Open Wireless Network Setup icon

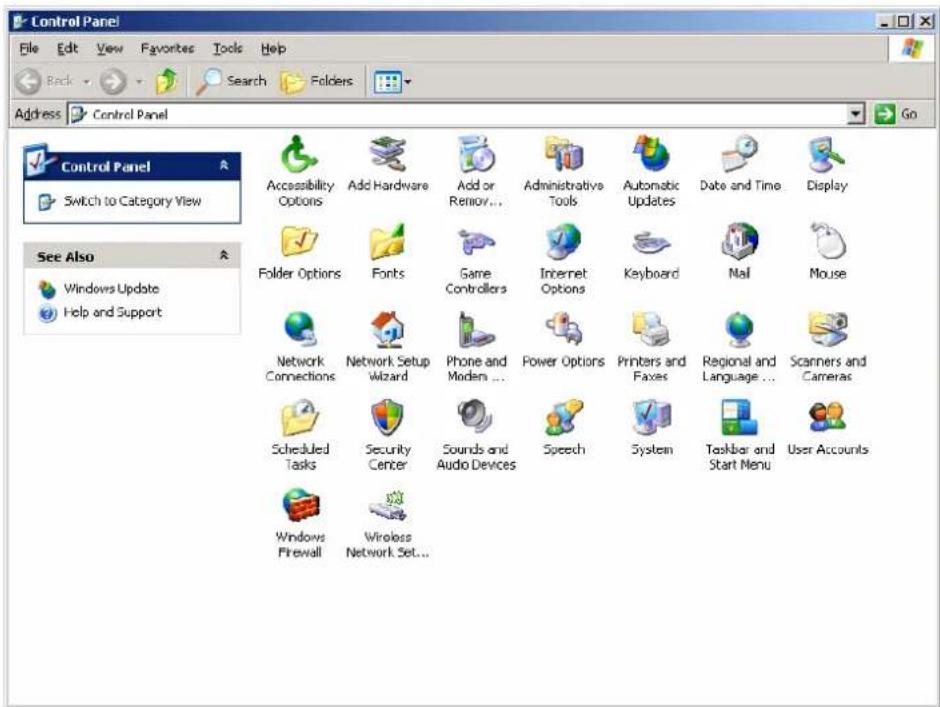tap(388, 506)
